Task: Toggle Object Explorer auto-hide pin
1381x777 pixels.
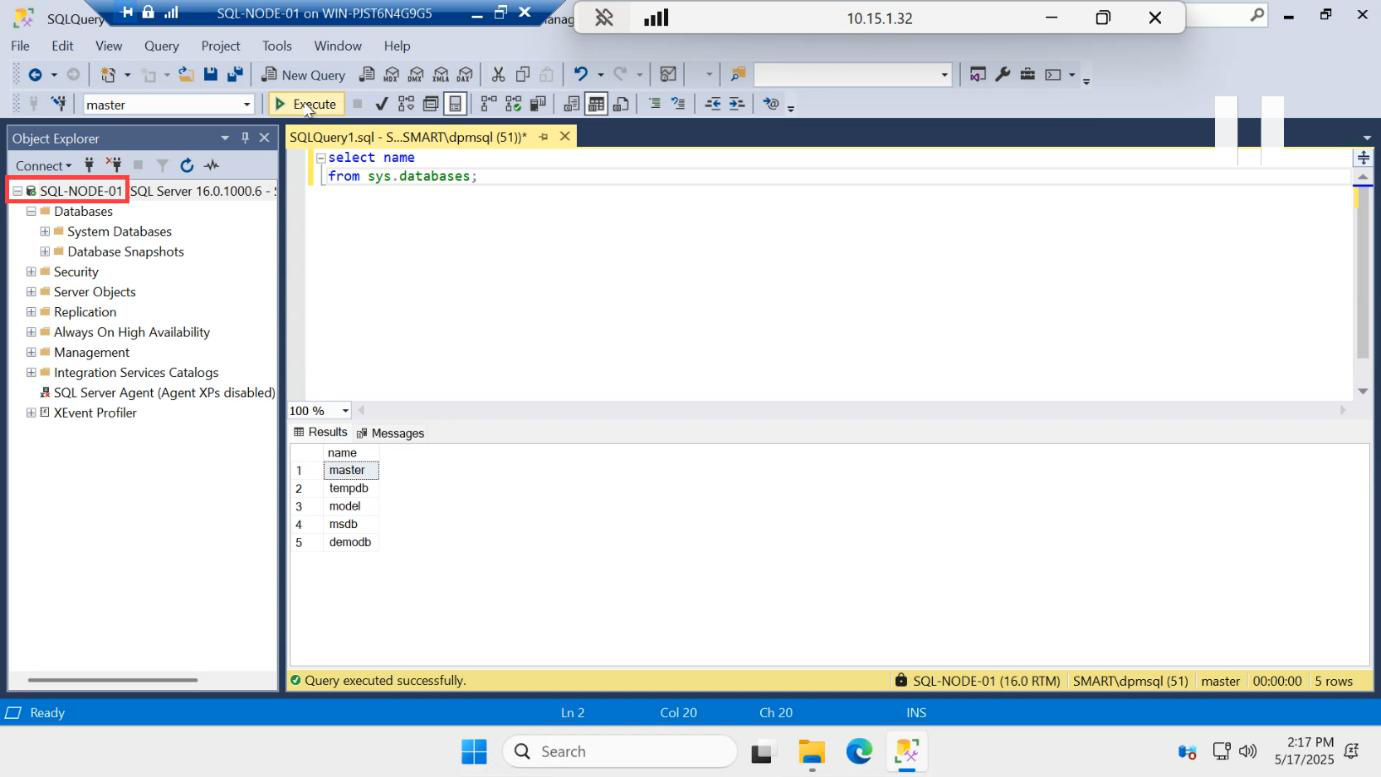Action: (245, 138)
